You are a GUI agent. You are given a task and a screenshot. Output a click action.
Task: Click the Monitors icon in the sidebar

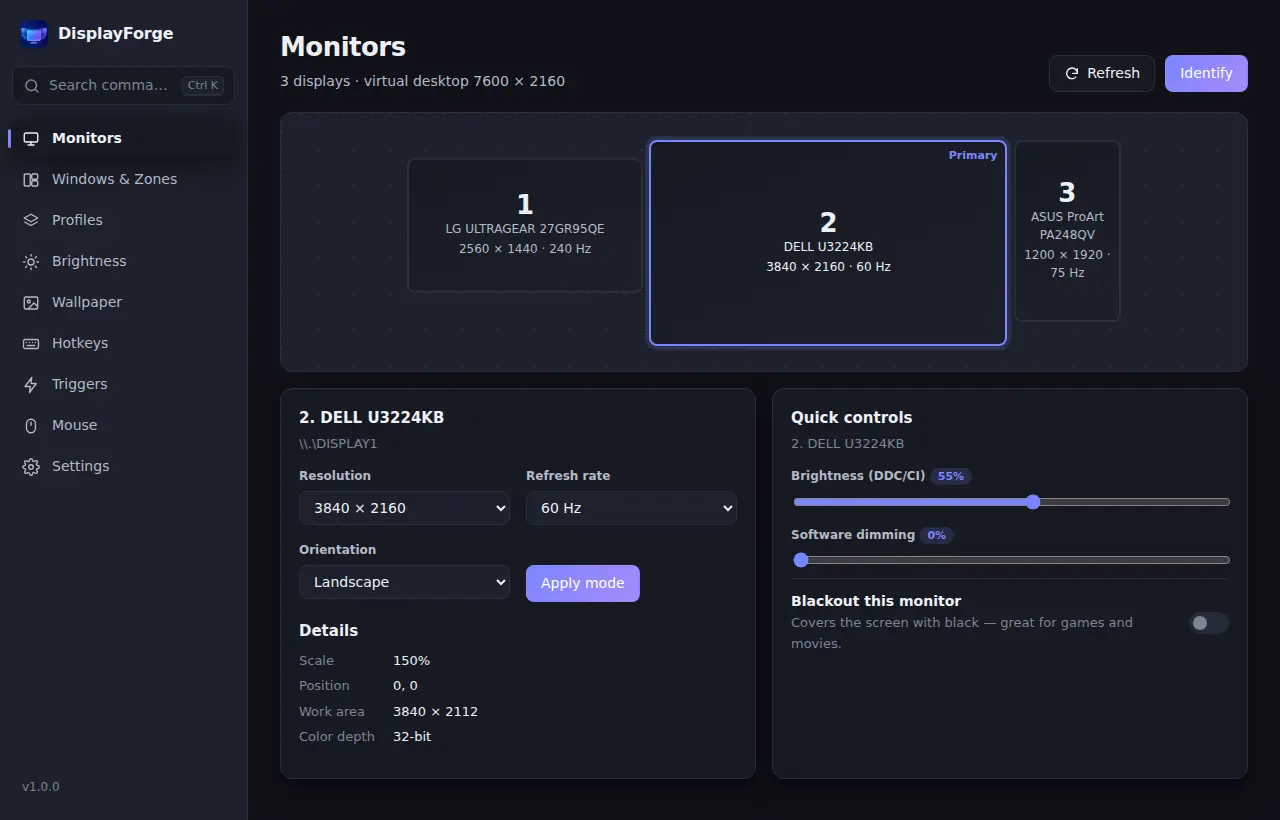coord(31,138)
